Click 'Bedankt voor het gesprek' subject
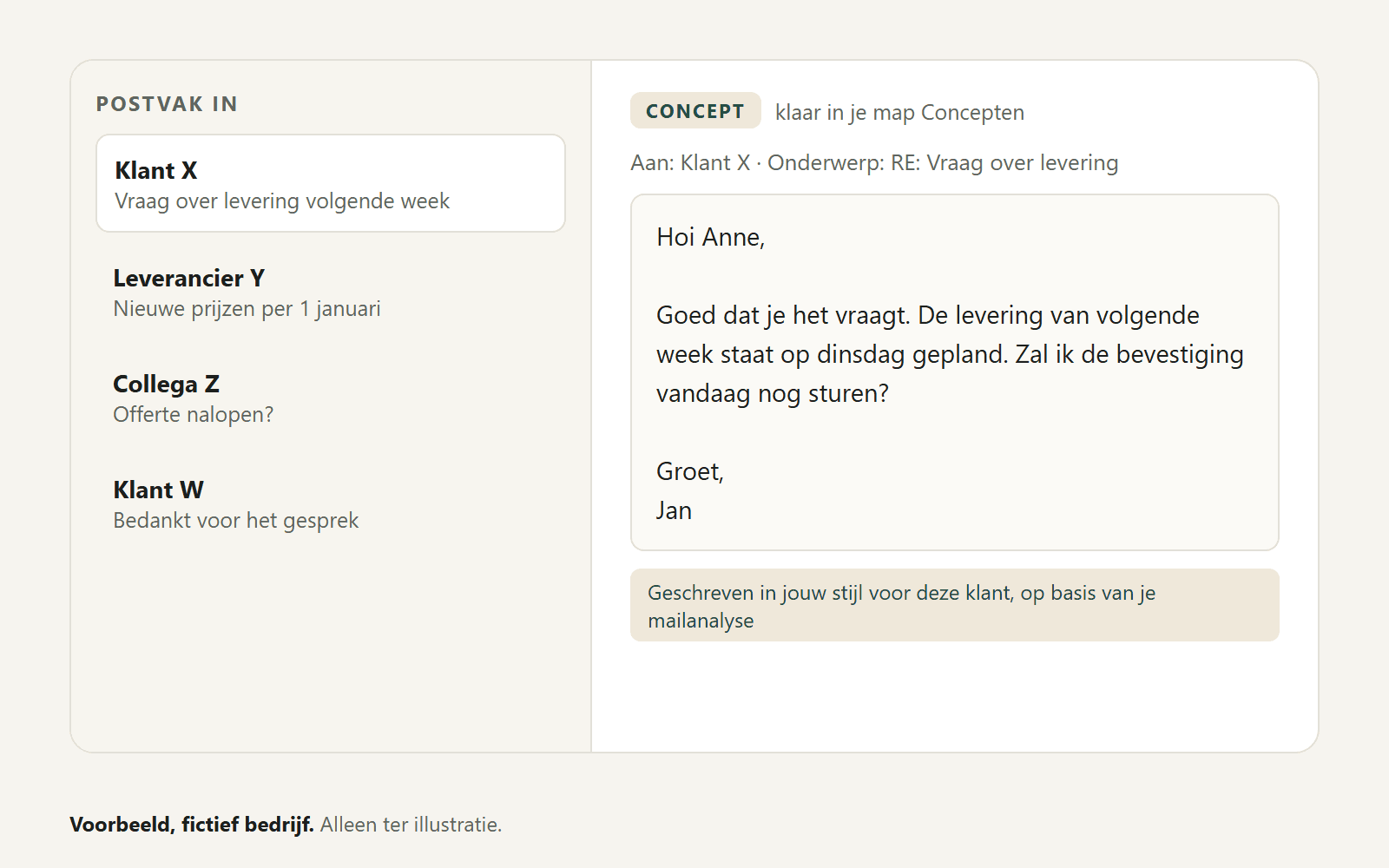Viewport: 1389px width, 868px height. [235, 521]
